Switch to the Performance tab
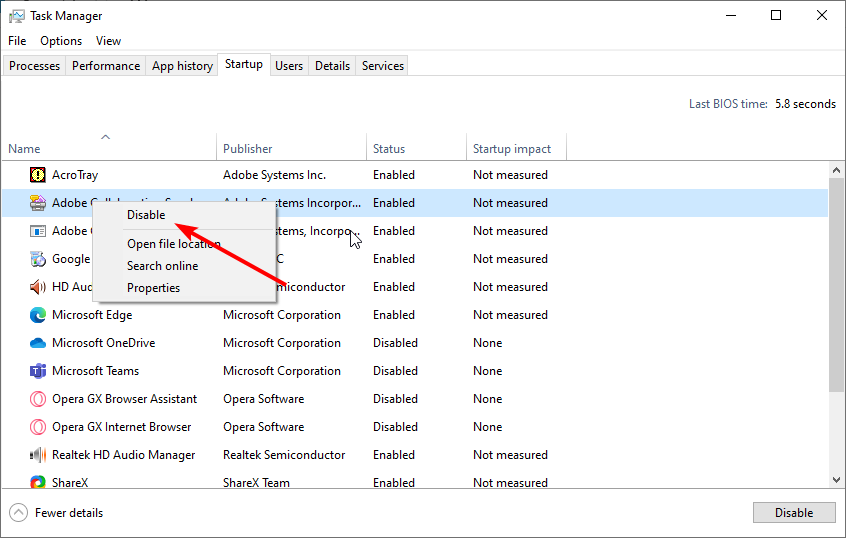The width and height of the screenshot is (846, 538). coord(106,66)
